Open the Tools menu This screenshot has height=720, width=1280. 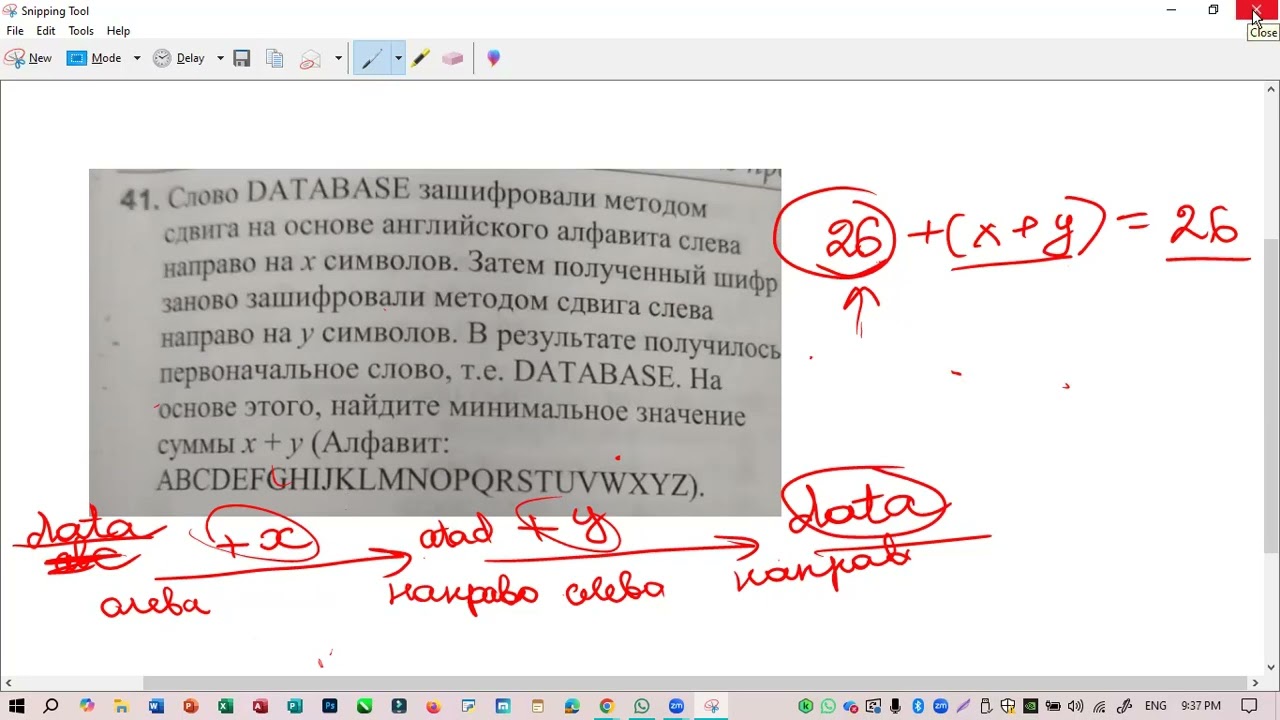pos(81,31)
